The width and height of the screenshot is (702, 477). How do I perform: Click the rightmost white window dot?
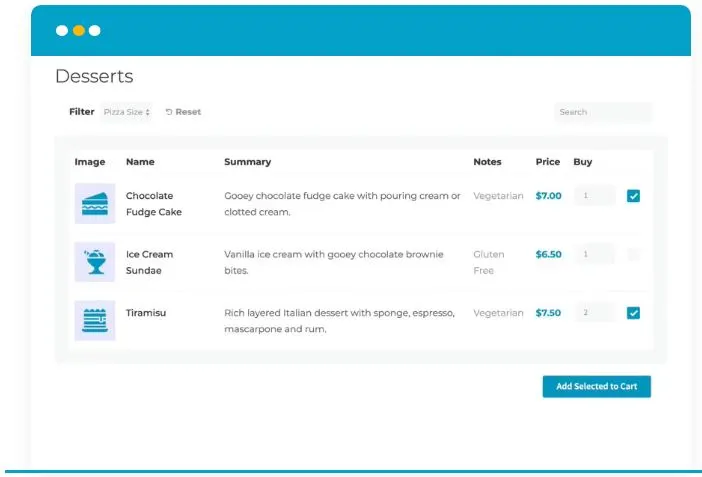coord(95,31)
